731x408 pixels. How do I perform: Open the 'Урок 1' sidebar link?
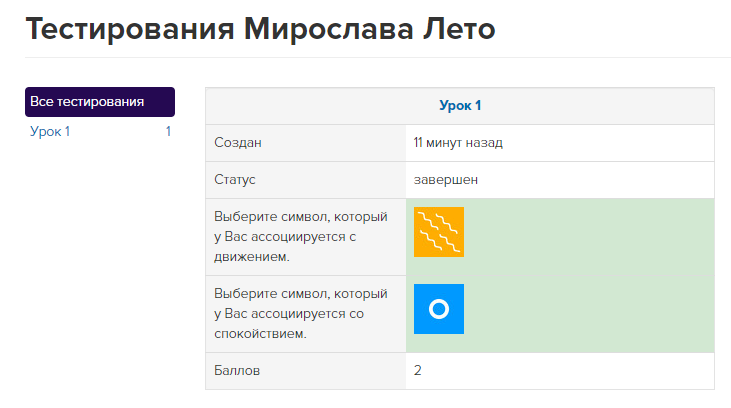tap(50, 131)
